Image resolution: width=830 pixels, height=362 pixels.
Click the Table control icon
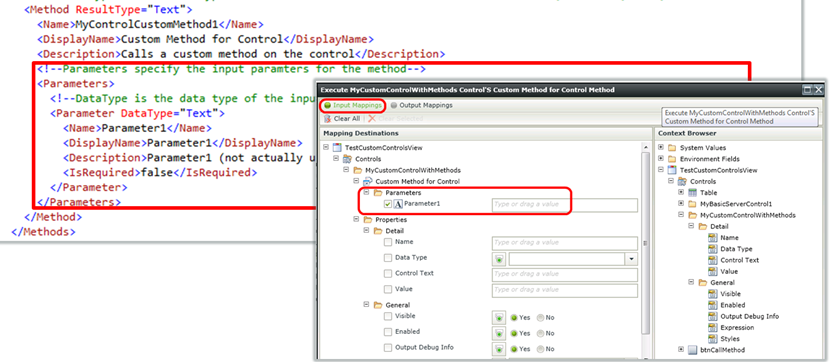click(x=692, y=192)
